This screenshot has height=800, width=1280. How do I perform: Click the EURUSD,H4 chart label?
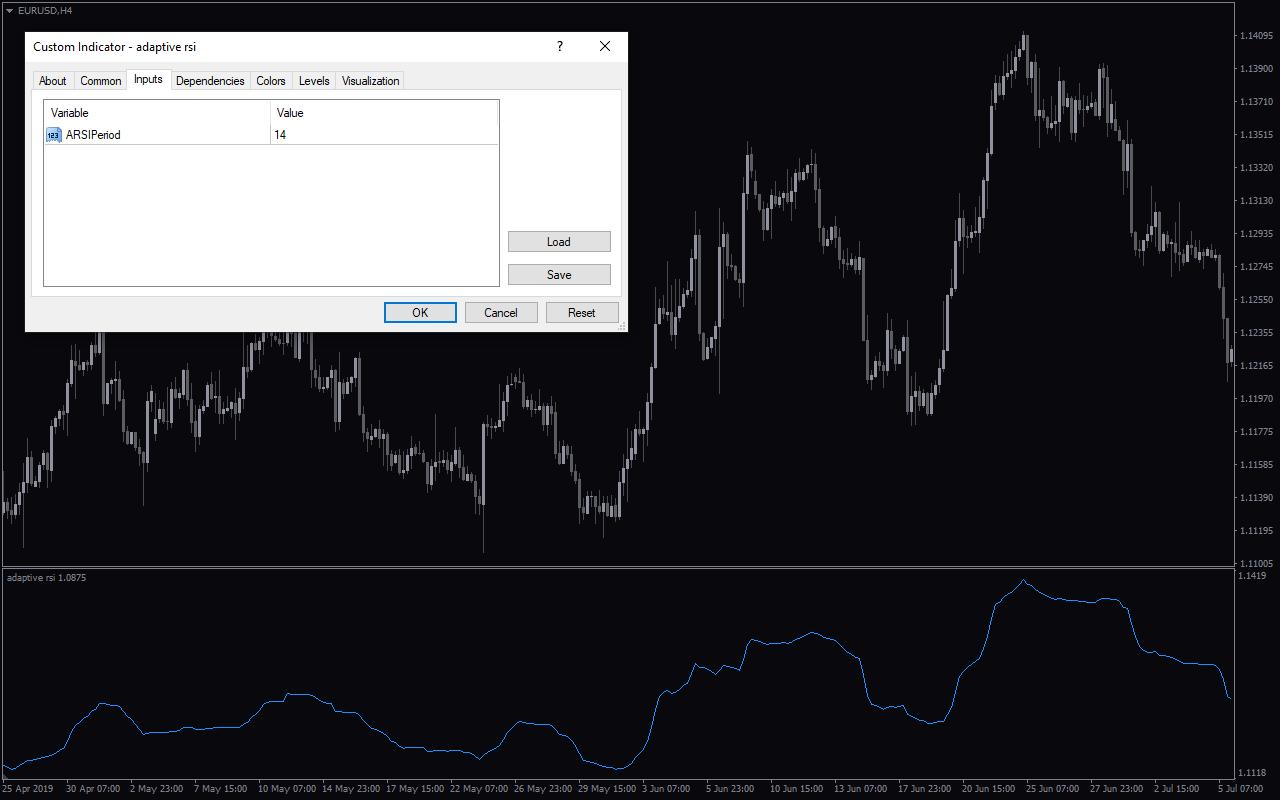[x=45, y=10]
